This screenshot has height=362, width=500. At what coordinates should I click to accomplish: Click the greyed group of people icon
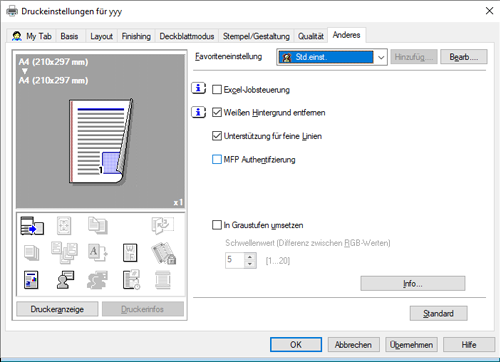pyautogui.click(x=97, y=280)
